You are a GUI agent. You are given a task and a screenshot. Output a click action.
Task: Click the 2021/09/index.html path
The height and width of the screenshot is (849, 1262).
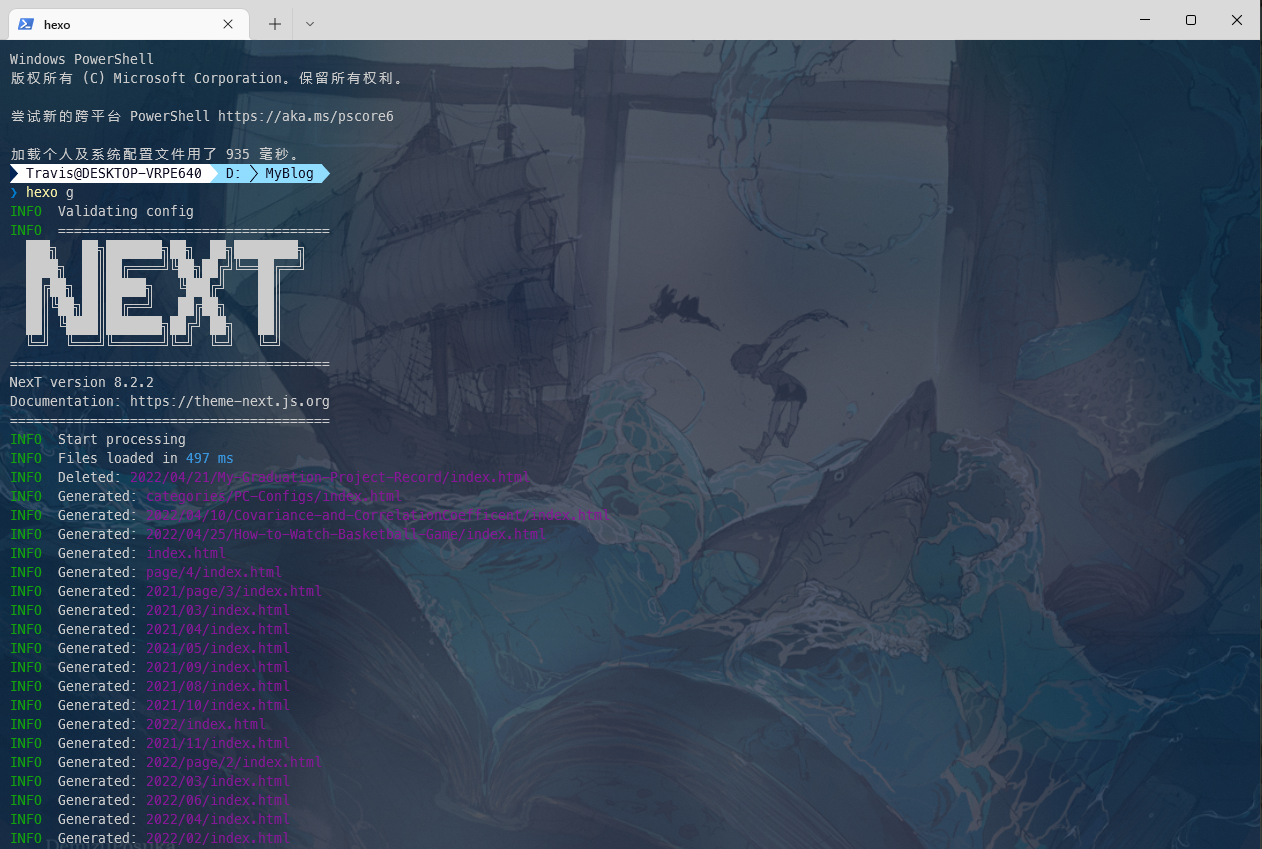click(x=218, y=667)
